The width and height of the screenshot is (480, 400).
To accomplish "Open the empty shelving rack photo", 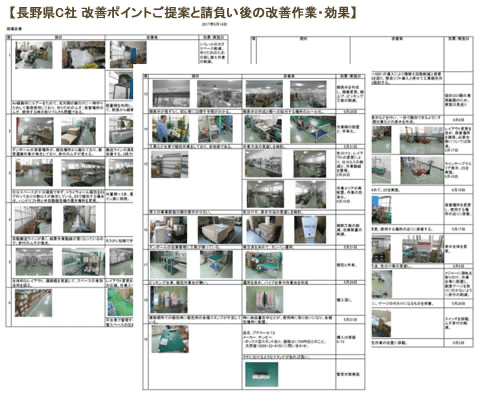I will click(169, 164).
